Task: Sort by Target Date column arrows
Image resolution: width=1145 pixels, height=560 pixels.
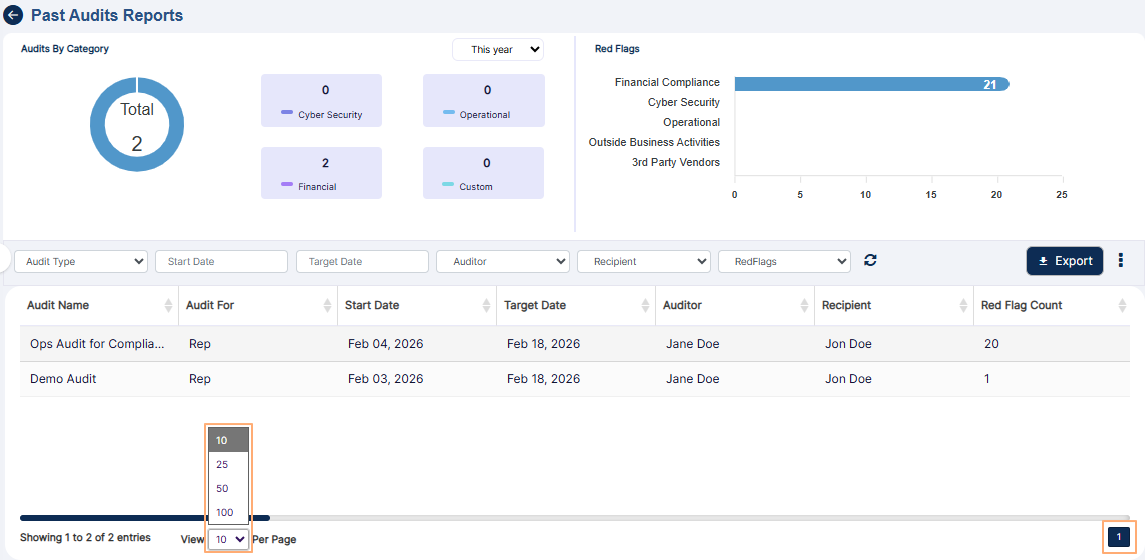Action: pyautogui.click(x=645, y=306)
